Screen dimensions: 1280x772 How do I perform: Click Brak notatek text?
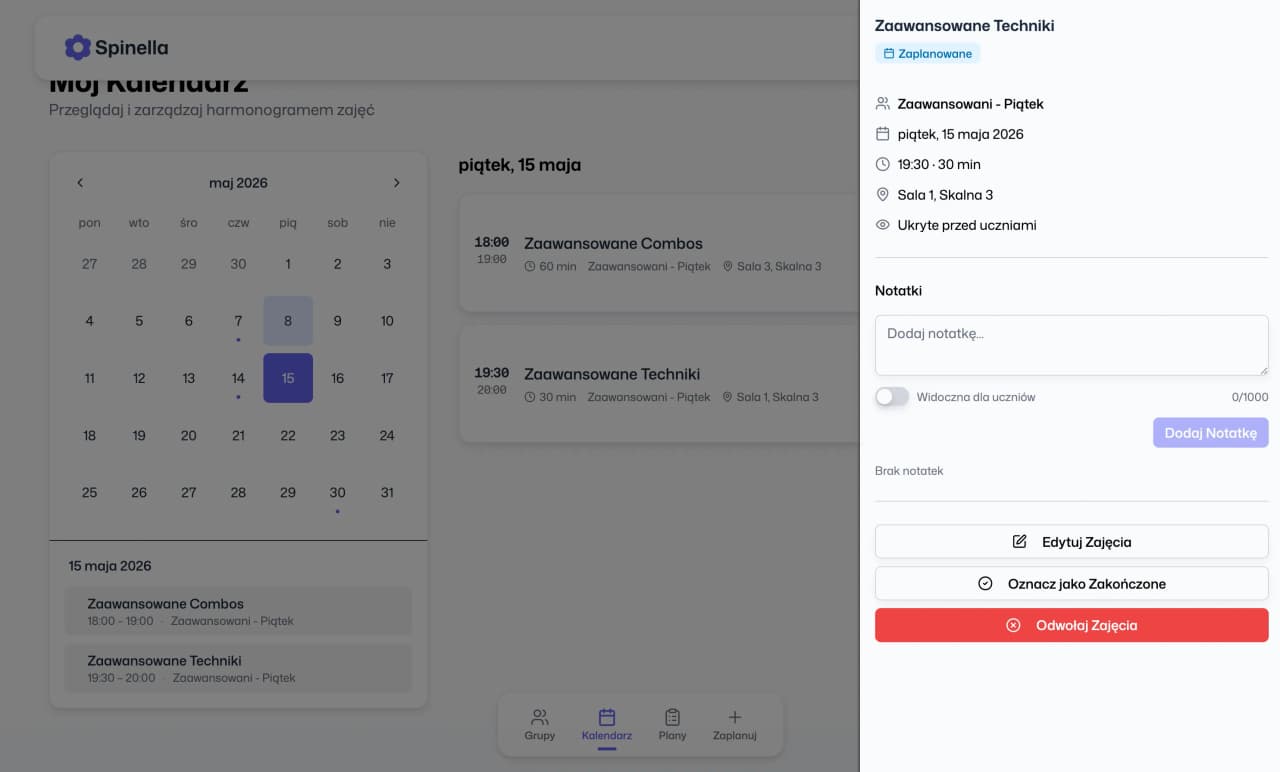coord(909,471)
